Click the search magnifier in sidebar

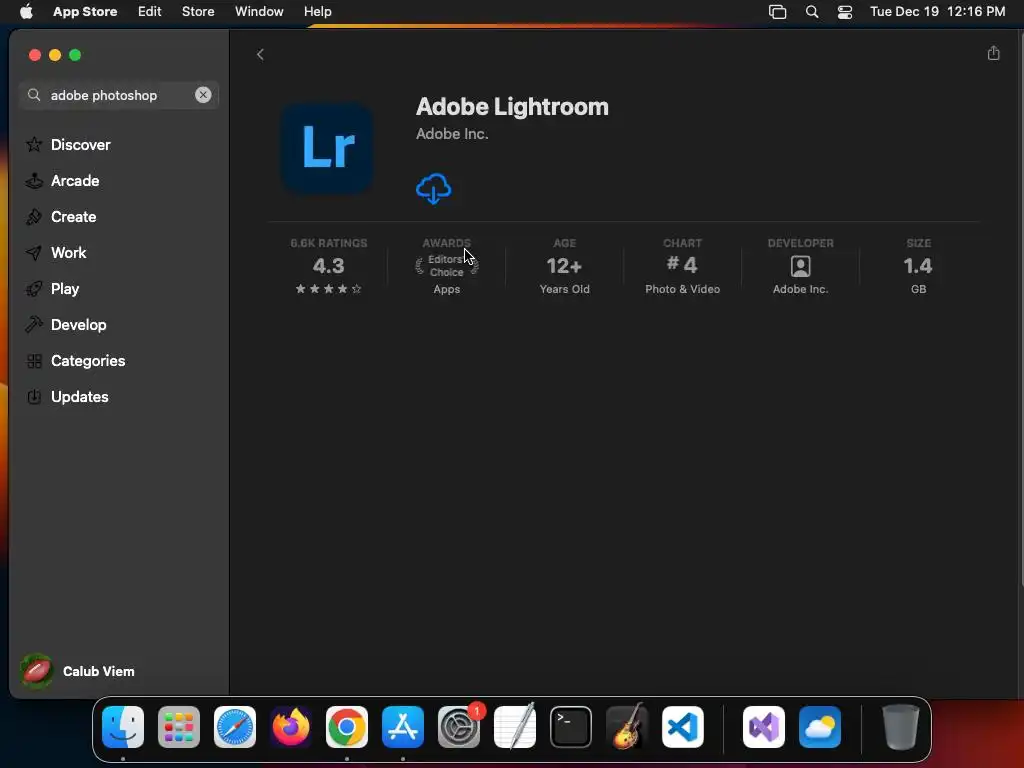click(34, 95)
